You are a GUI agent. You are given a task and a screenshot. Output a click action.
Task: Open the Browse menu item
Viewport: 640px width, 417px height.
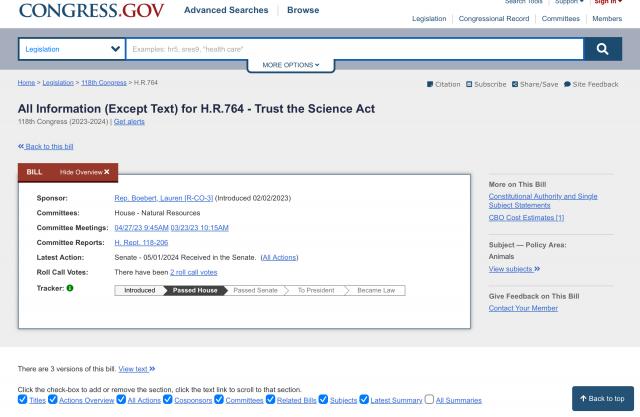click(303, 10)
